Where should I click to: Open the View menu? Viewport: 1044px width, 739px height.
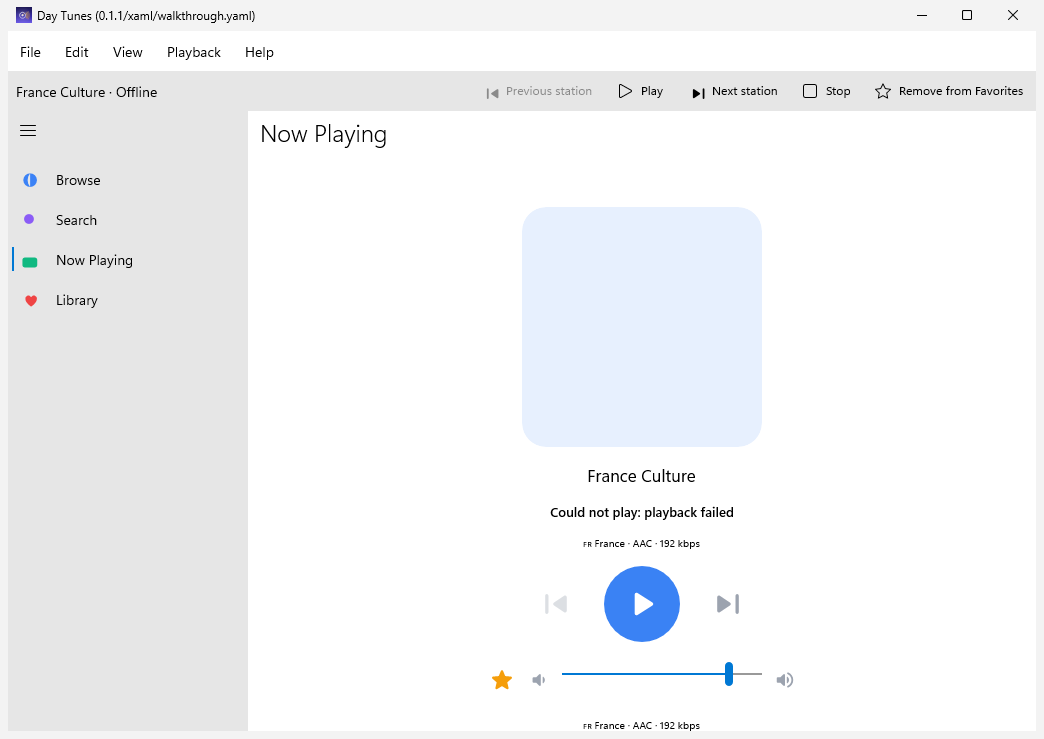click(127, 52)
